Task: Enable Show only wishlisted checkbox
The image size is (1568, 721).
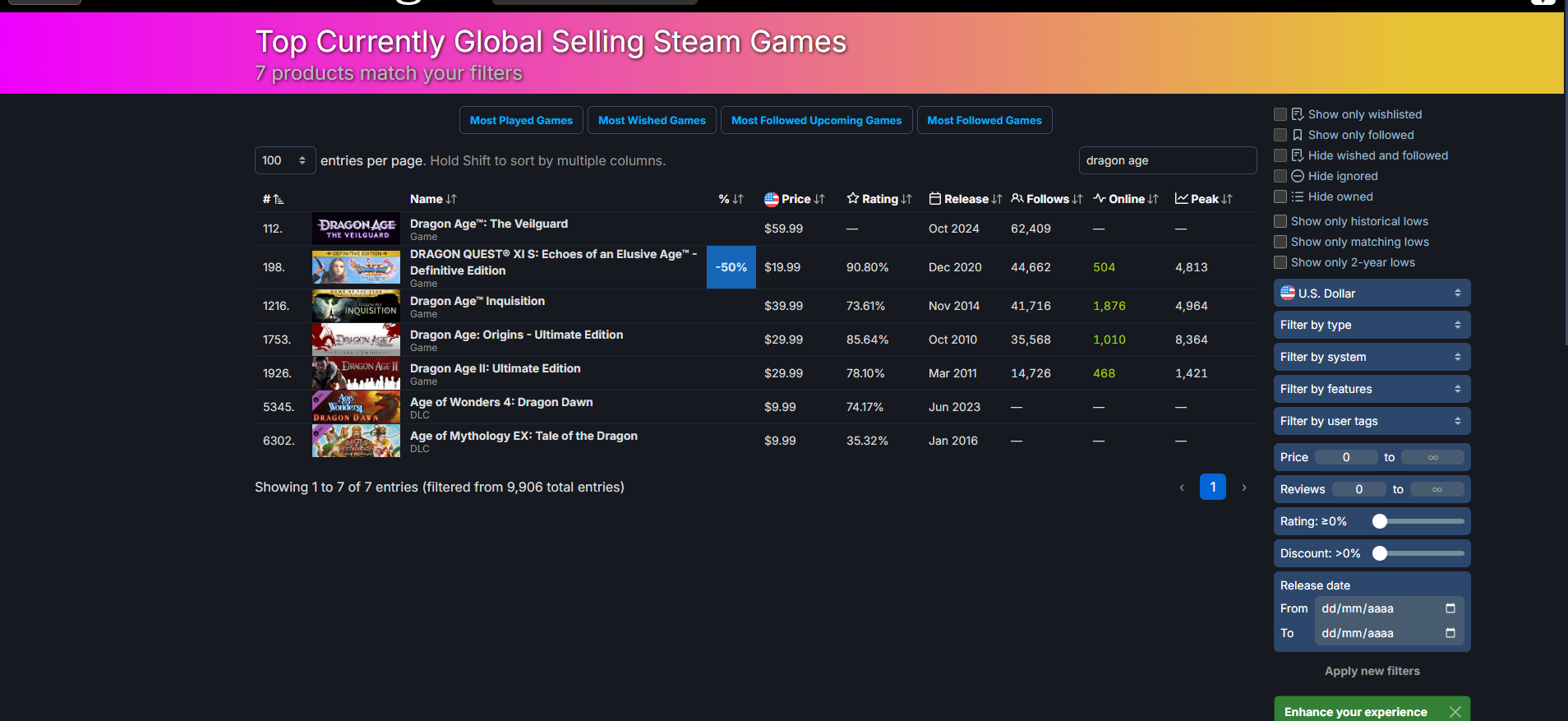Action: pos(1280,114)
